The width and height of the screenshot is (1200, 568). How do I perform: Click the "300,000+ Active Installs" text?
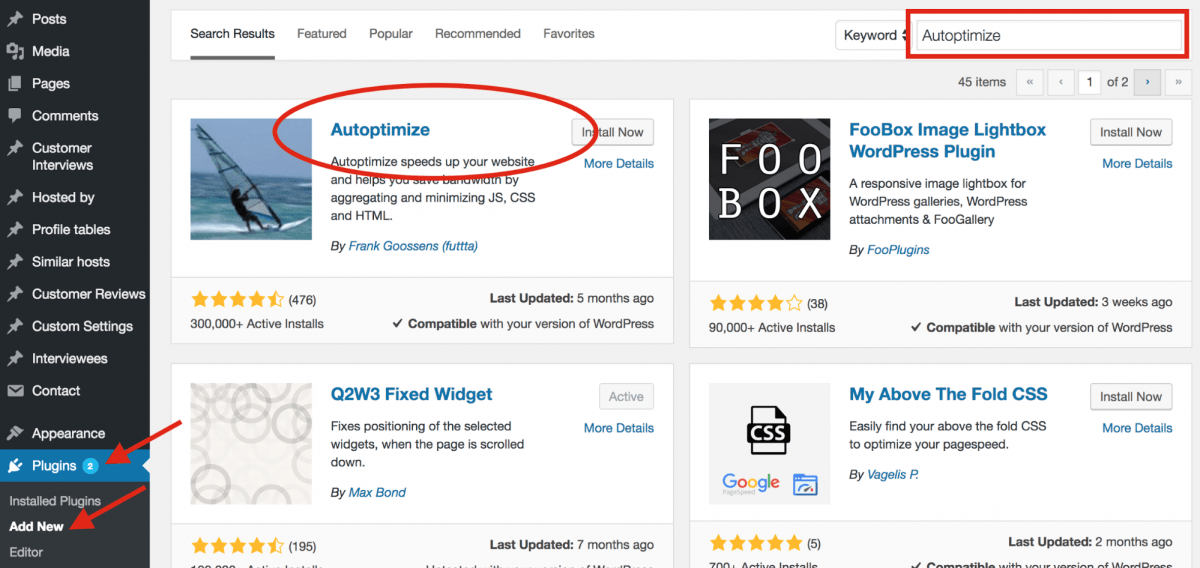pyautogui.click(x=257, y=324)
